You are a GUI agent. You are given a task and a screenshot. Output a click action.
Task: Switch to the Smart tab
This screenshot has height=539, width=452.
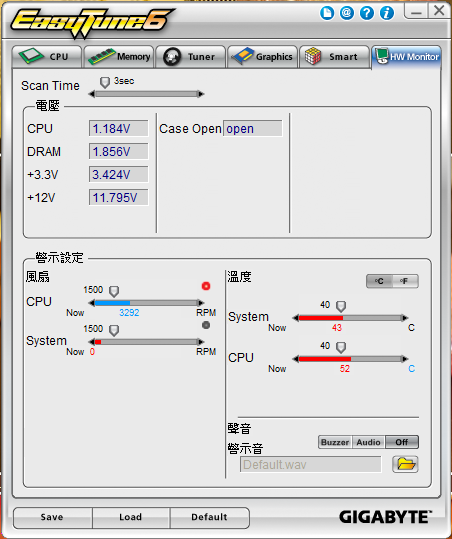pos(334,57)
